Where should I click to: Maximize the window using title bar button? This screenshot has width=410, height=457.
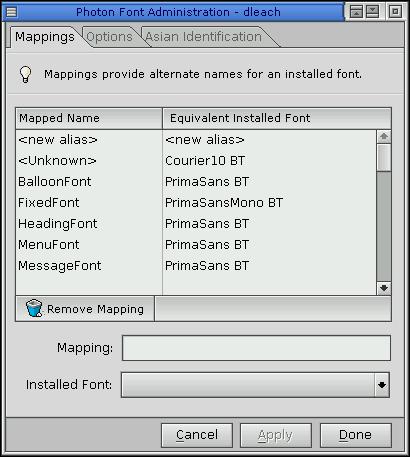[395, 12]
